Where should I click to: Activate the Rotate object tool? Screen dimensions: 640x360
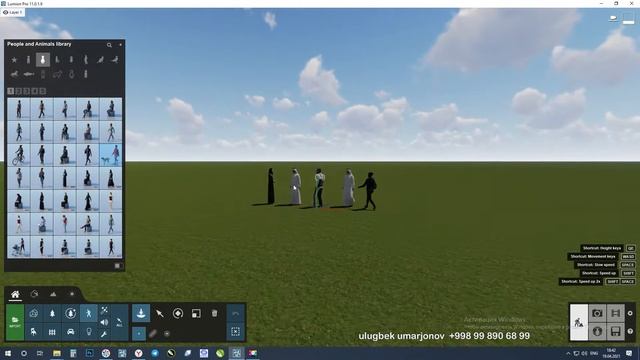[x=178, y=313]
